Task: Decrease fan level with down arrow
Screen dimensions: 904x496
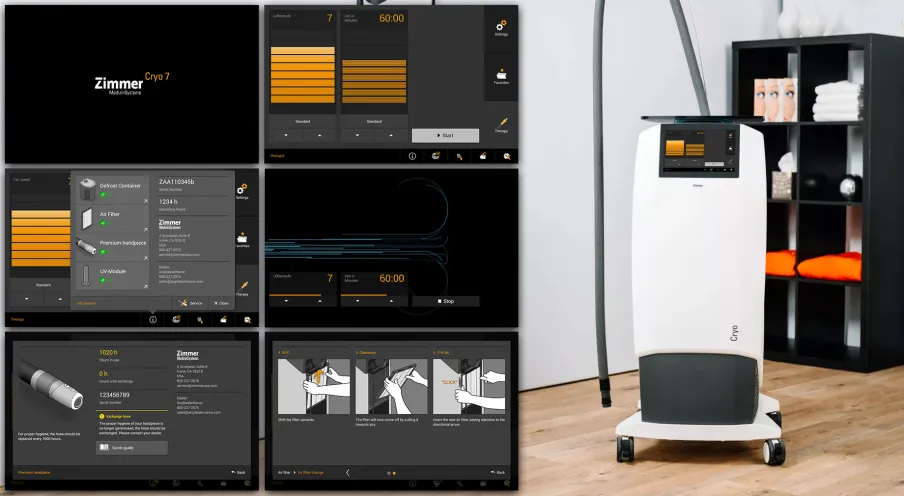Action: (x=286, y=136)
